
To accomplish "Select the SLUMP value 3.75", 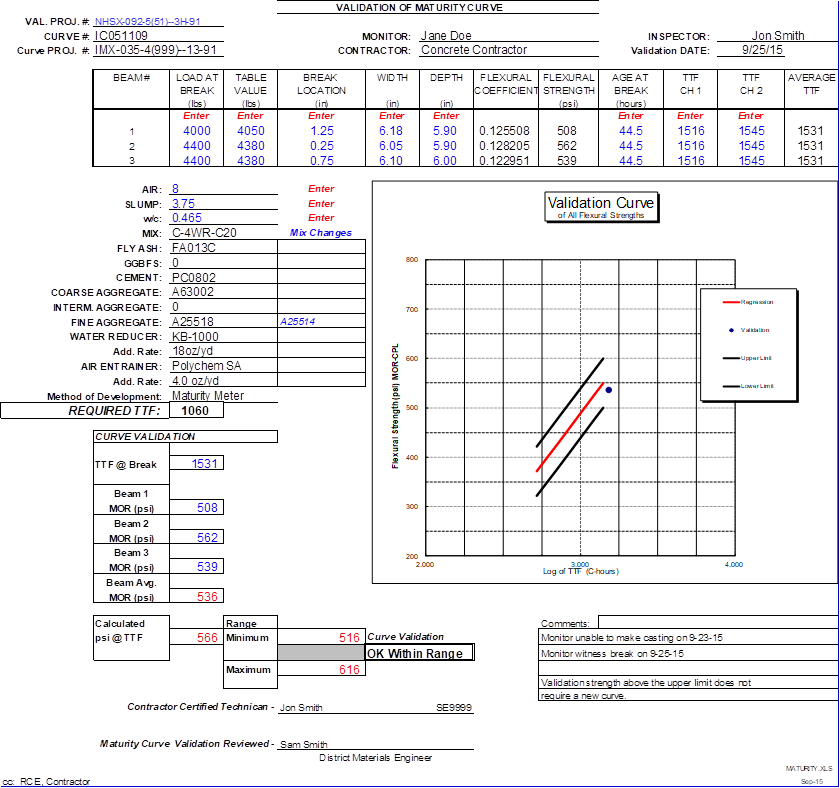I will point(183,203).
